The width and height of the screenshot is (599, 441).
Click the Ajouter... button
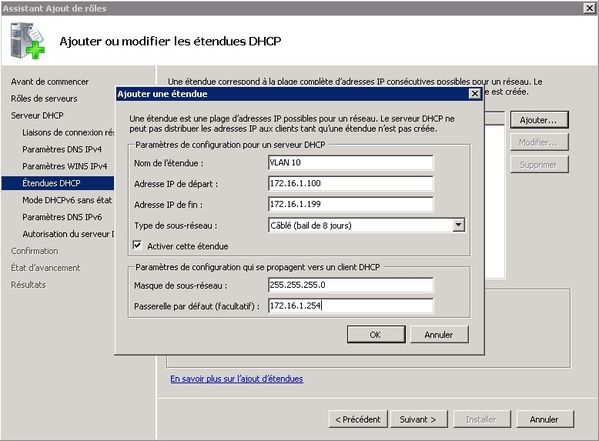tap(539, 120)
